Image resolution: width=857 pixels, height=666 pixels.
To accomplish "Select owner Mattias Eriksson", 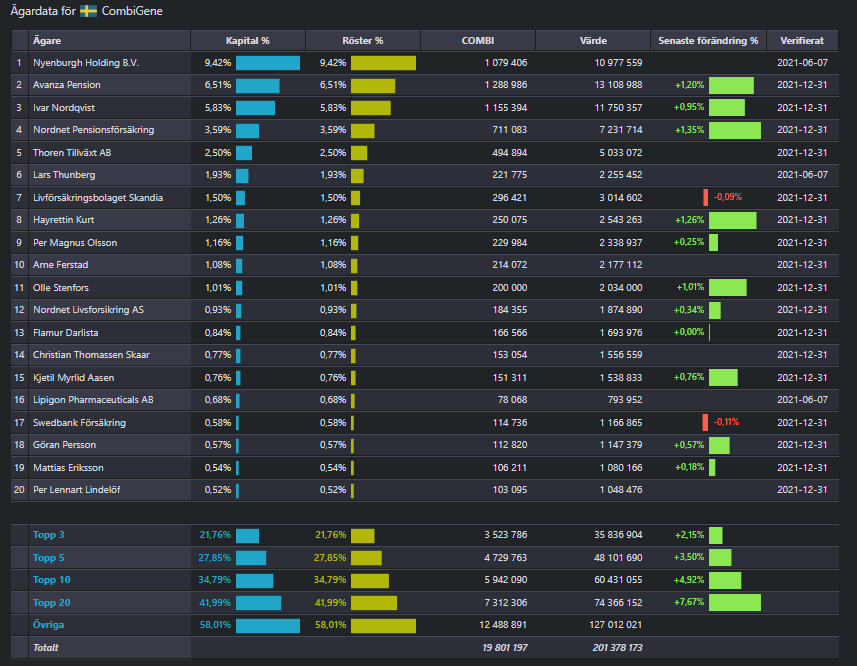I will coord(68,468).
